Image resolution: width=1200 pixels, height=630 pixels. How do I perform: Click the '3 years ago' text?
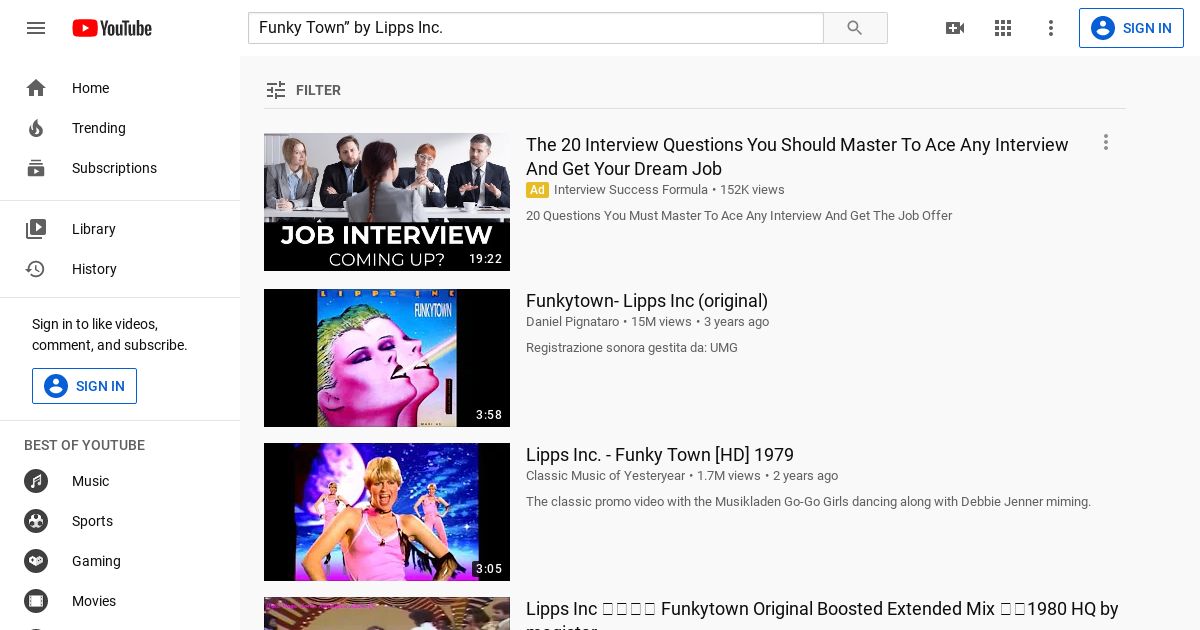tap(736, 322)
